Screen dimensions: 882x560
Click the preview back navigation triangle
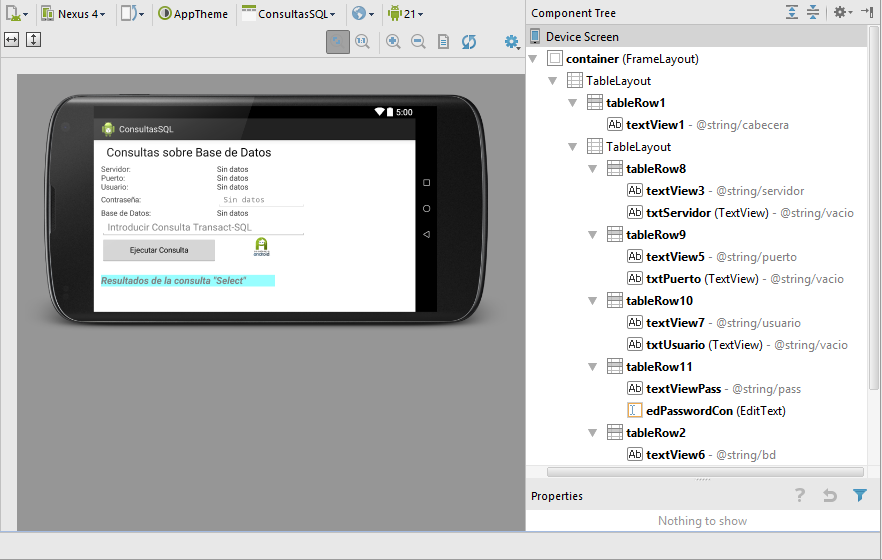pyautogui.click(x=426, y=234)
